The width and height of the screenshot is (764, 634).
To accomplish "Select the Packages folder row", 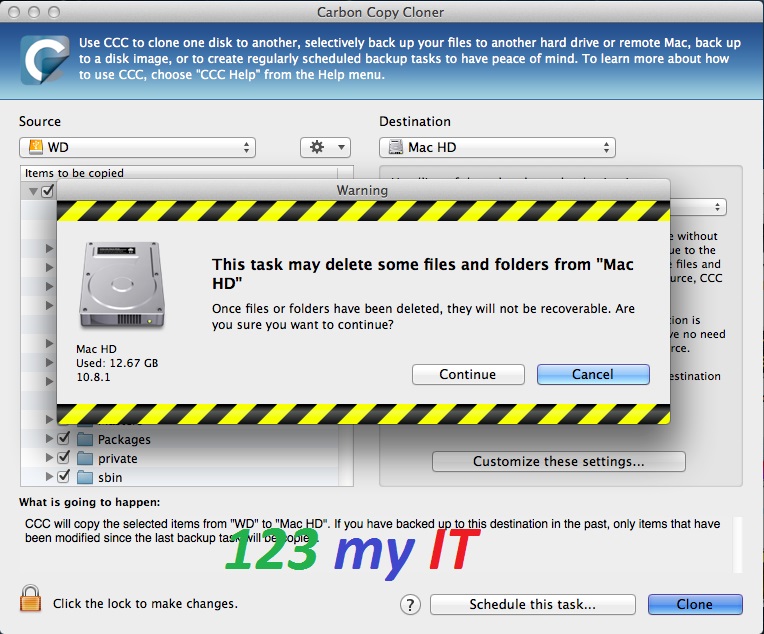I will click(180, 439).
